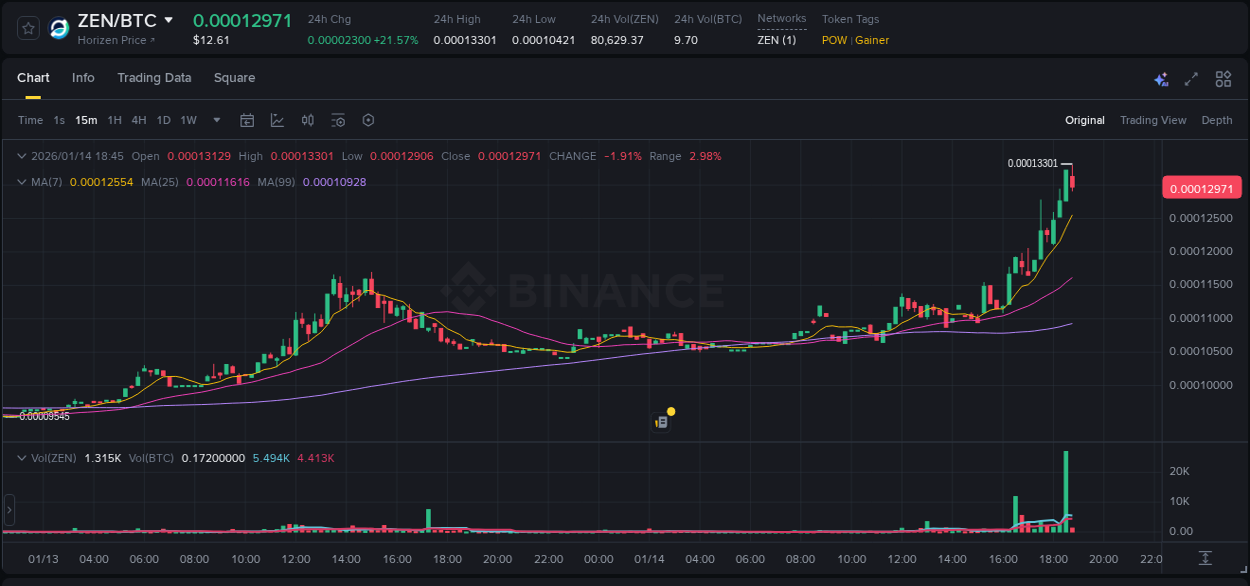1250x586 pixels.
Task: Open the indicator settings icon
Action: click(x=338, y=120)
